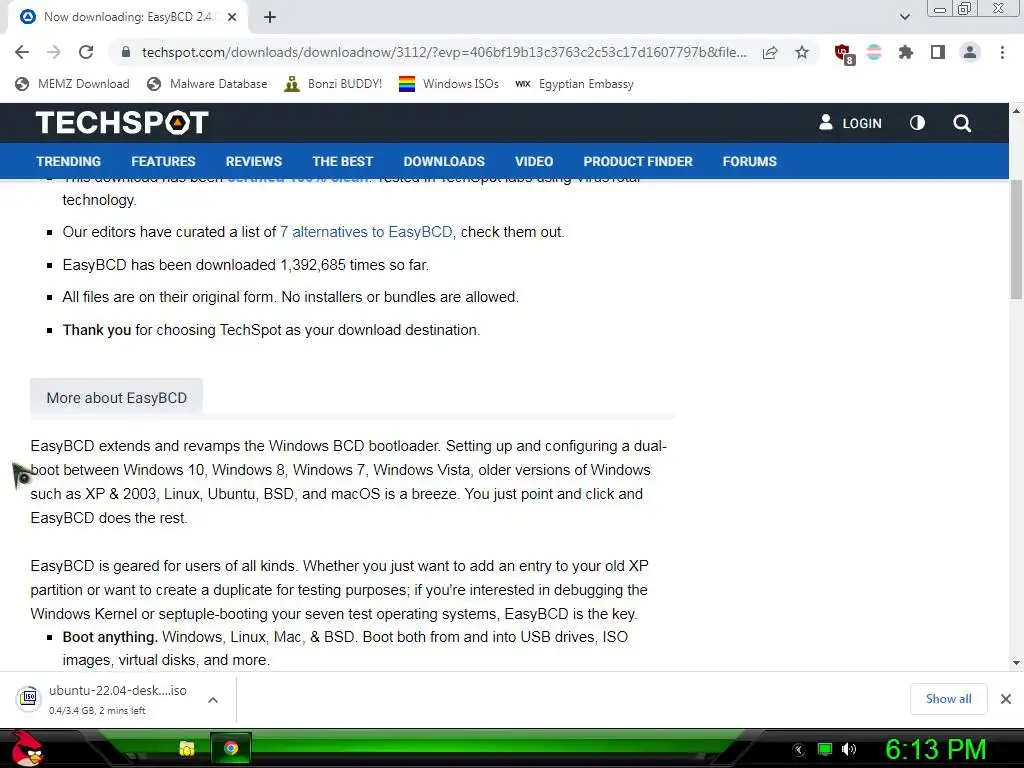Open the tab search dropdown arrow
1024x768 pixels.
904,17
